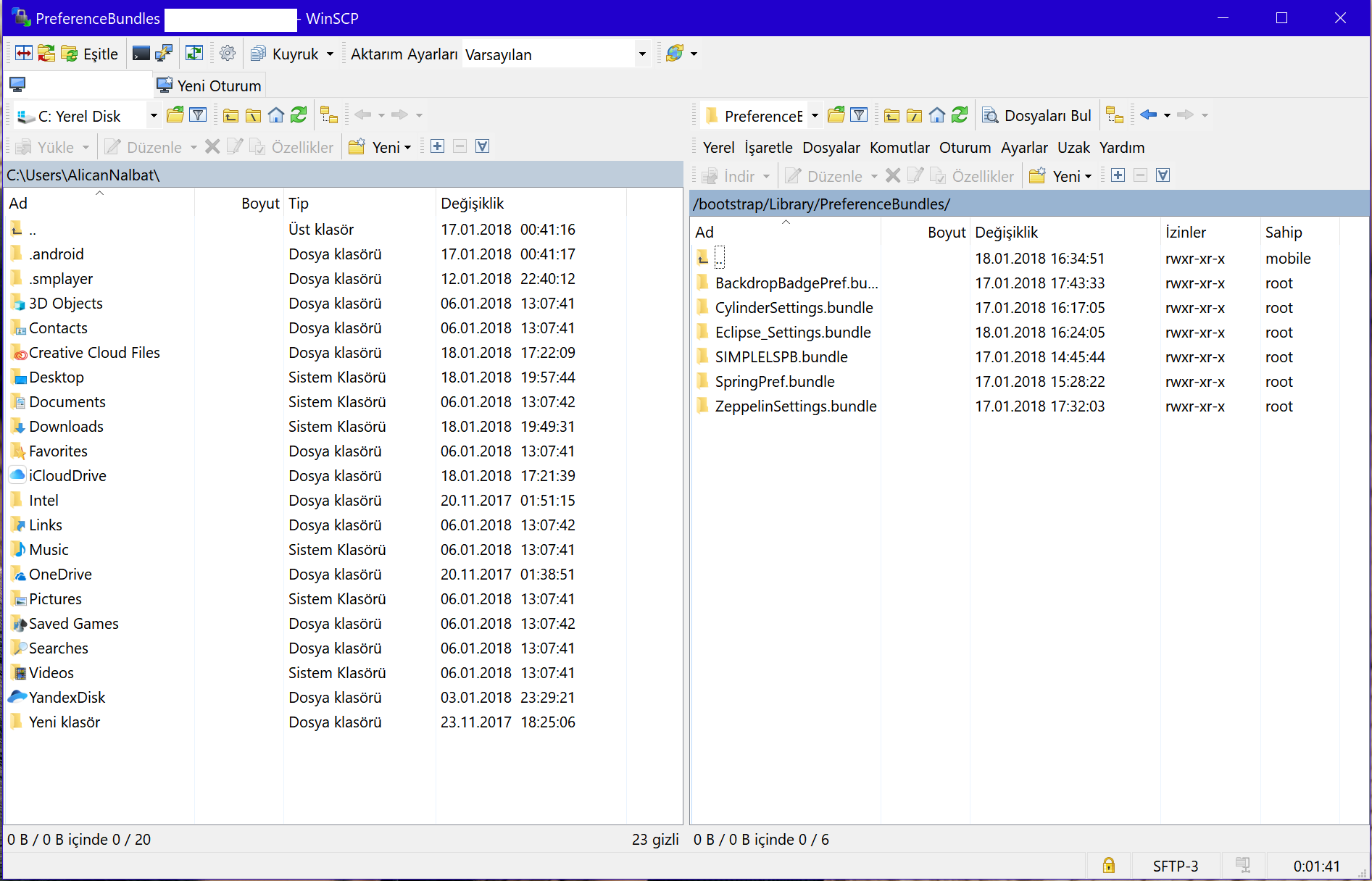Sort remote files by Sahip column header

1299,233
